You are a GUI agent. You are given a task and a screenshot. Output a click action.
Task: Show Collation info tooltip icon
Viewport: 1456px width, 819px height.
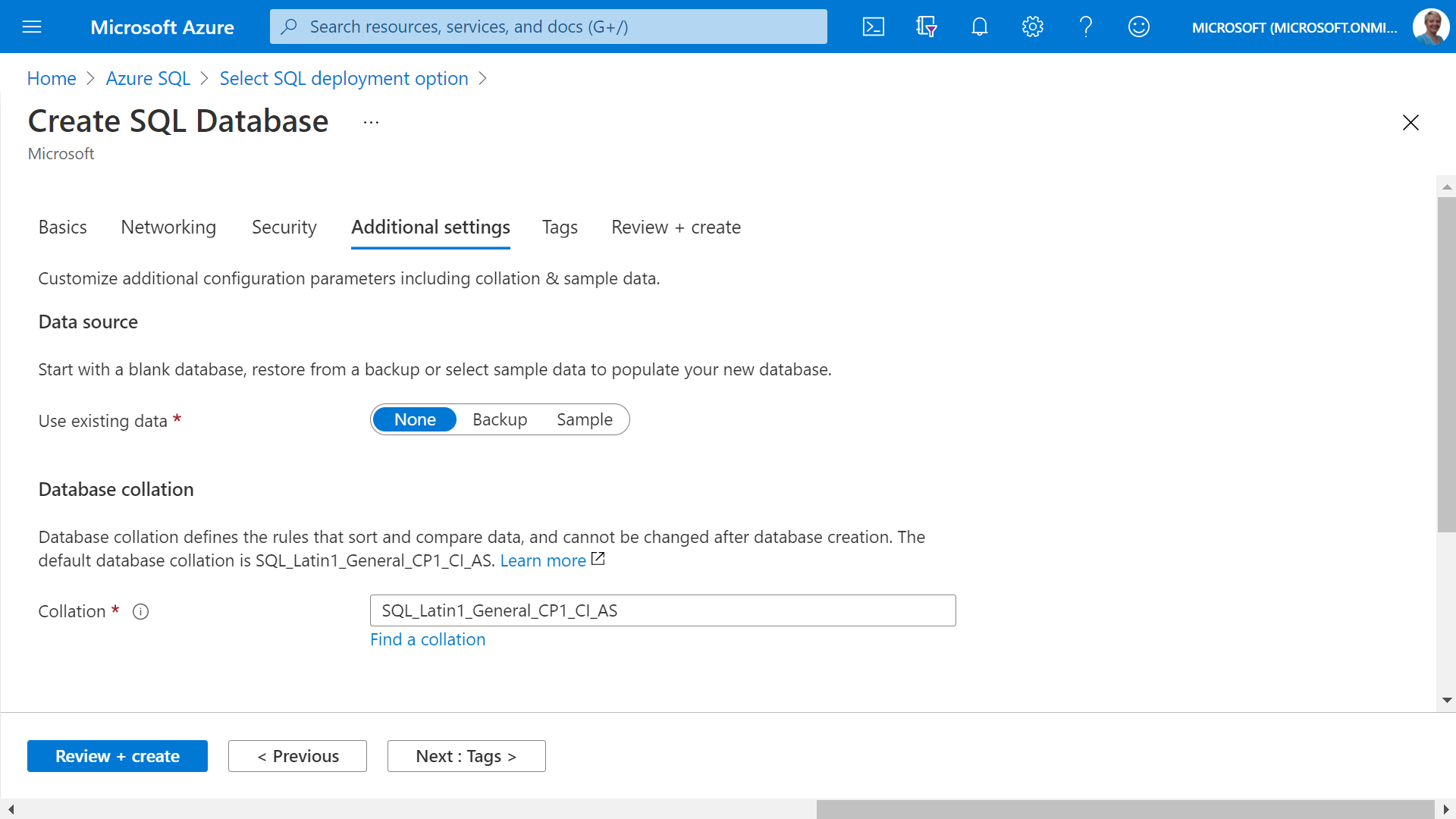click(140, 612)
